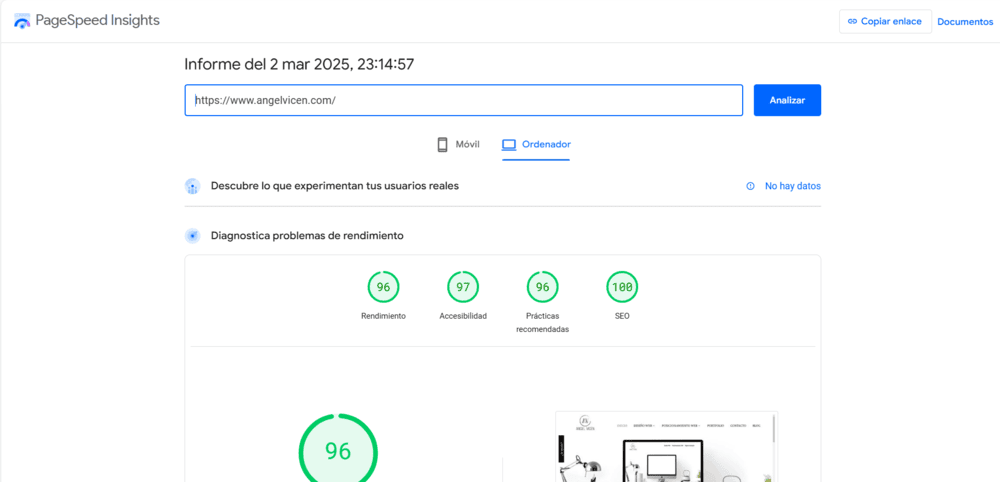Click the Accesibilidad label
The width and height of the screenshot is (1000, 482).
click(x=463, y=316)
